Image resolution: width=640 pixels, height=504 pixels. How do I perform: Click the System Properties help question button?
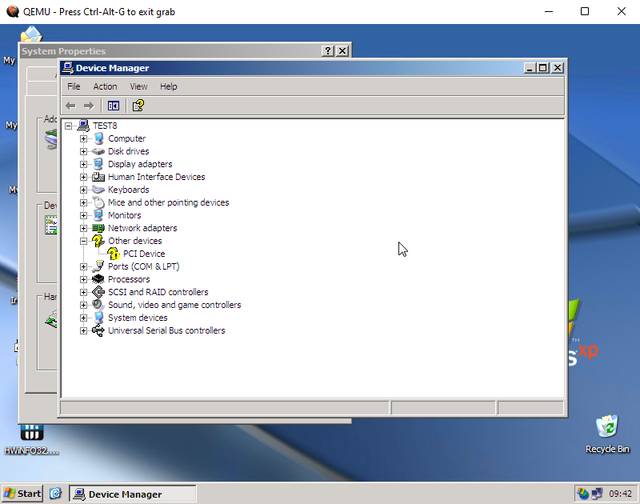[x=328, y=51]
